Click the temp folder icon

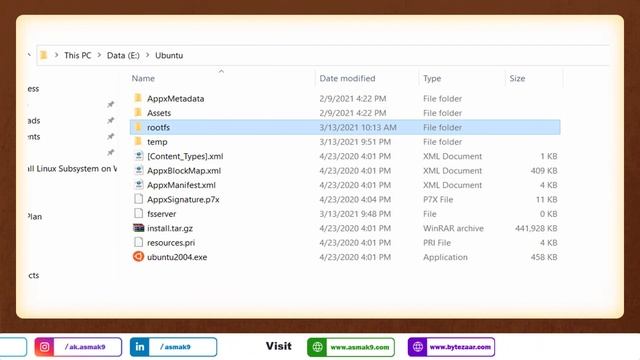coord(138,141)
